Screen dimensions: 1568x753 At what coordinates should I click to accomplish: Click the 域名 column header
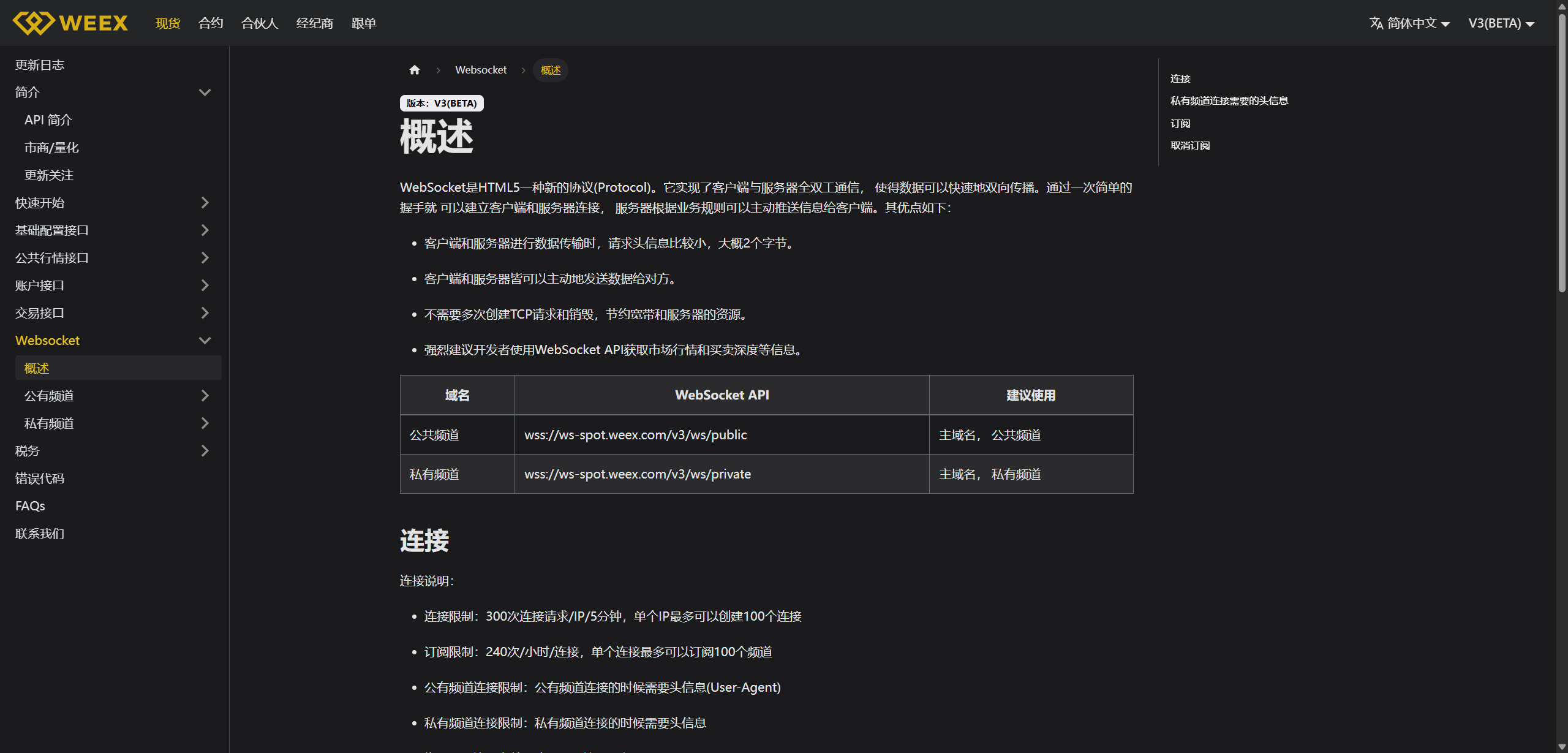[458, 395]
